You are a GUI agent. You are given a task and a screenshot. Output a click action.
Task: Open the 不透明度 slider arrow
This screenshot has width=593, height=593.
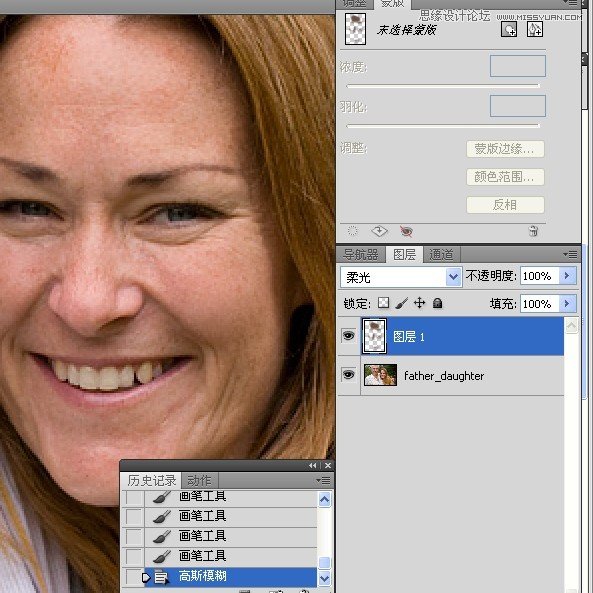pos(567,276)
